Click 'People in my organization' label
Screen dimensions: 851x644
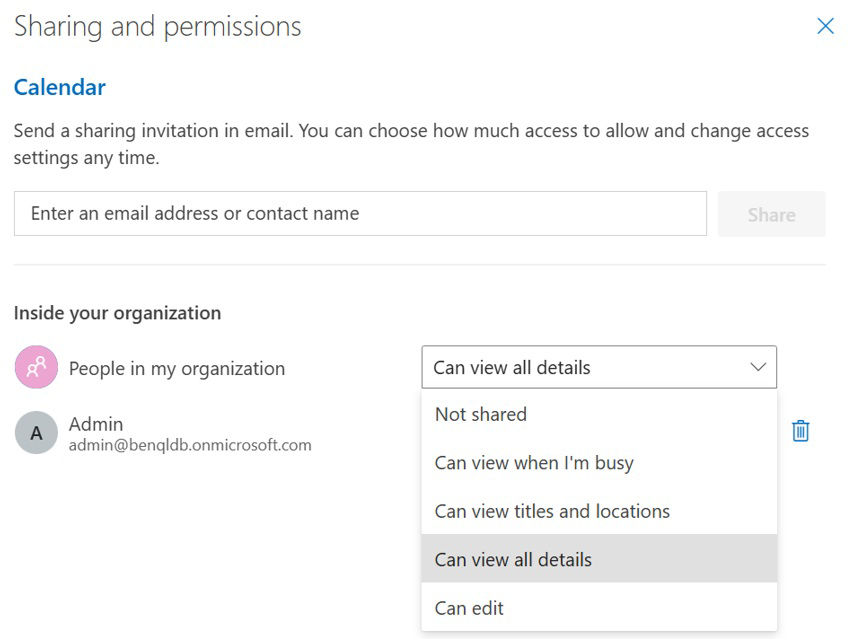[177, 368]
